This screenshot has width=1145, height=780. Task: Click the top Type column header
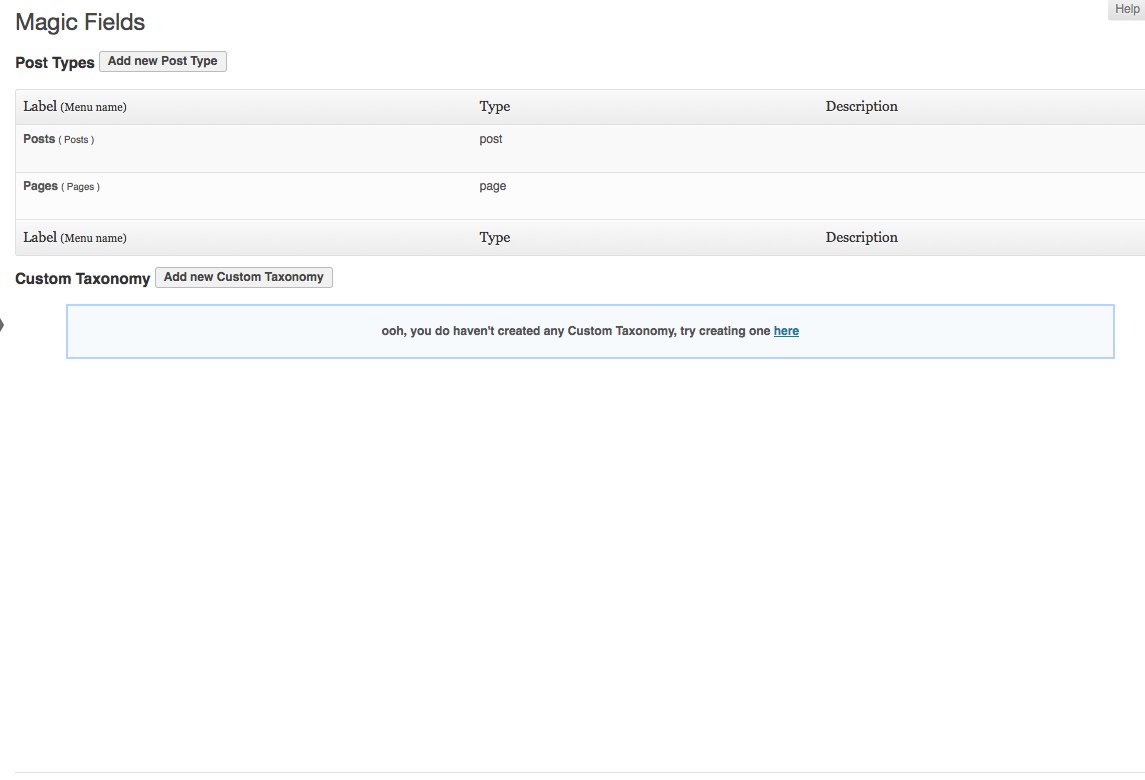[x=494, y=107]
